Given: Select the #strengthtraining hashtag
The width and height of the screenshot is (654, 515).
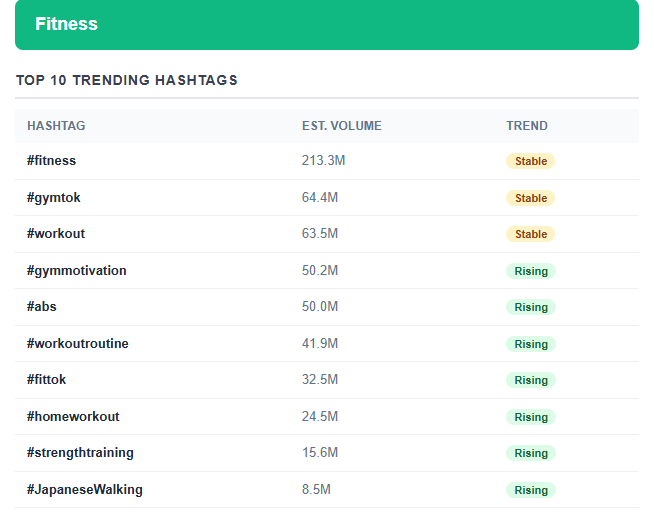Looking at the screenshot, I should (x=80, y=453).
